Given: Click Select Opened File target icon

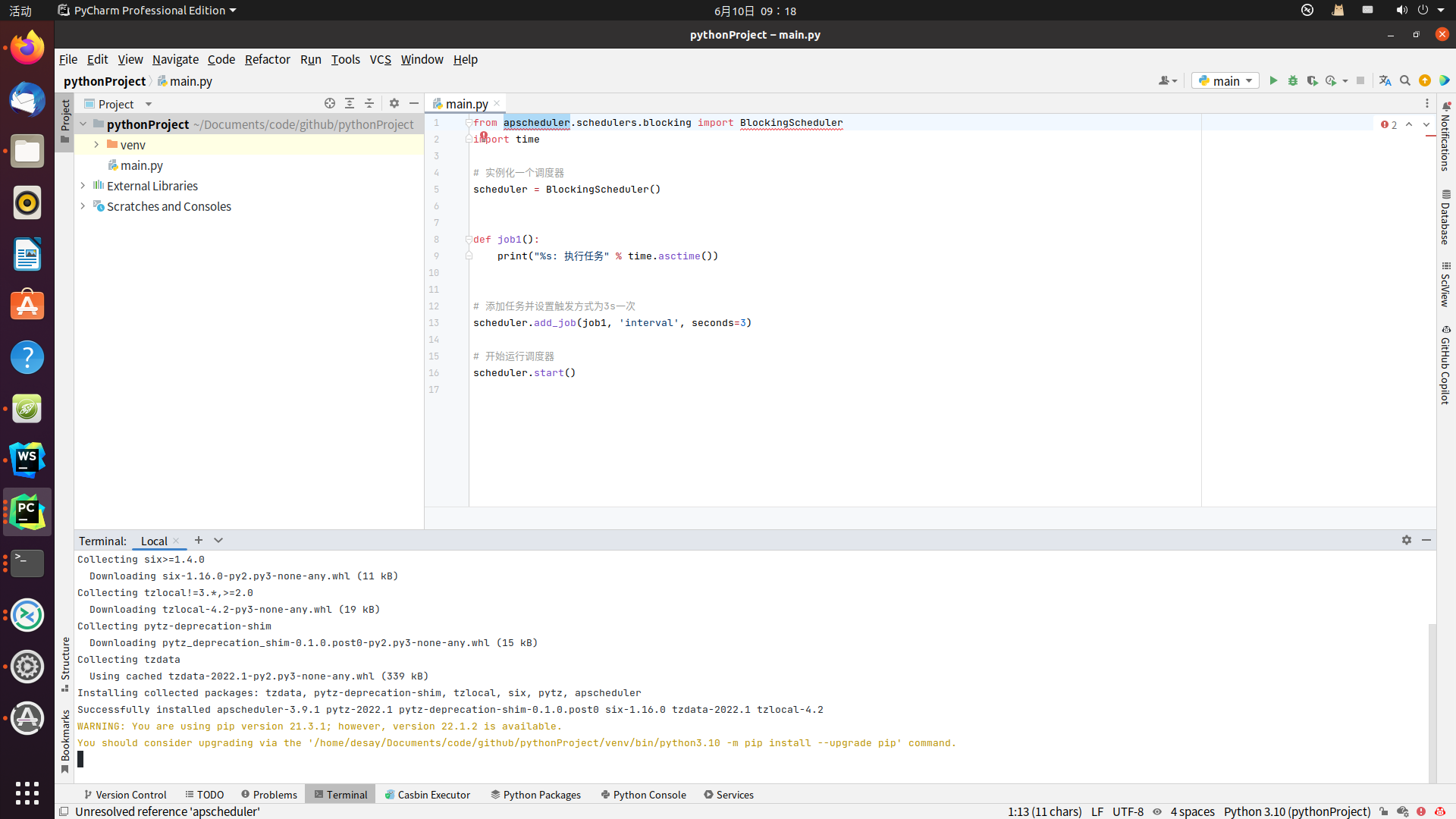Looking at the screenshot, I should pyautogui.click(x=330, y=103).
